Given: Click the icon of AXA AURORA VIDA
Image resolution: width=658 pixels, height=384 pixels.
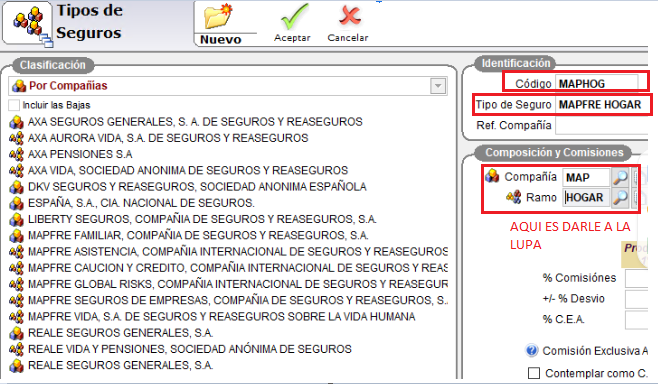Looking at the screenshot, I should [x=16, y=138].
